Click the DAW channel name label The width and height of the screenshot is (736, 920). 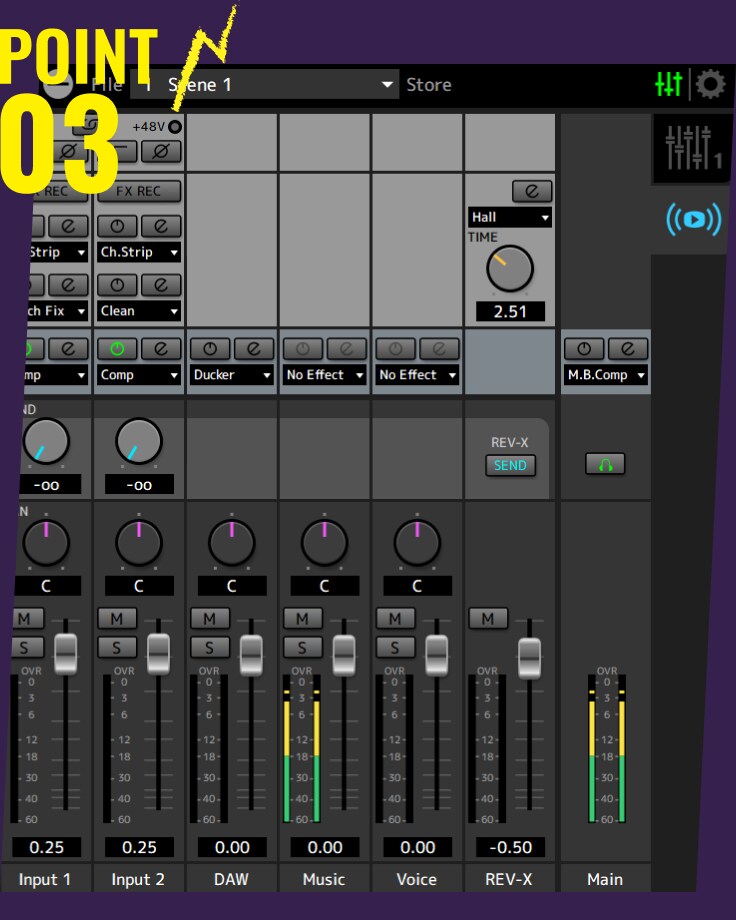coord(231,879)
